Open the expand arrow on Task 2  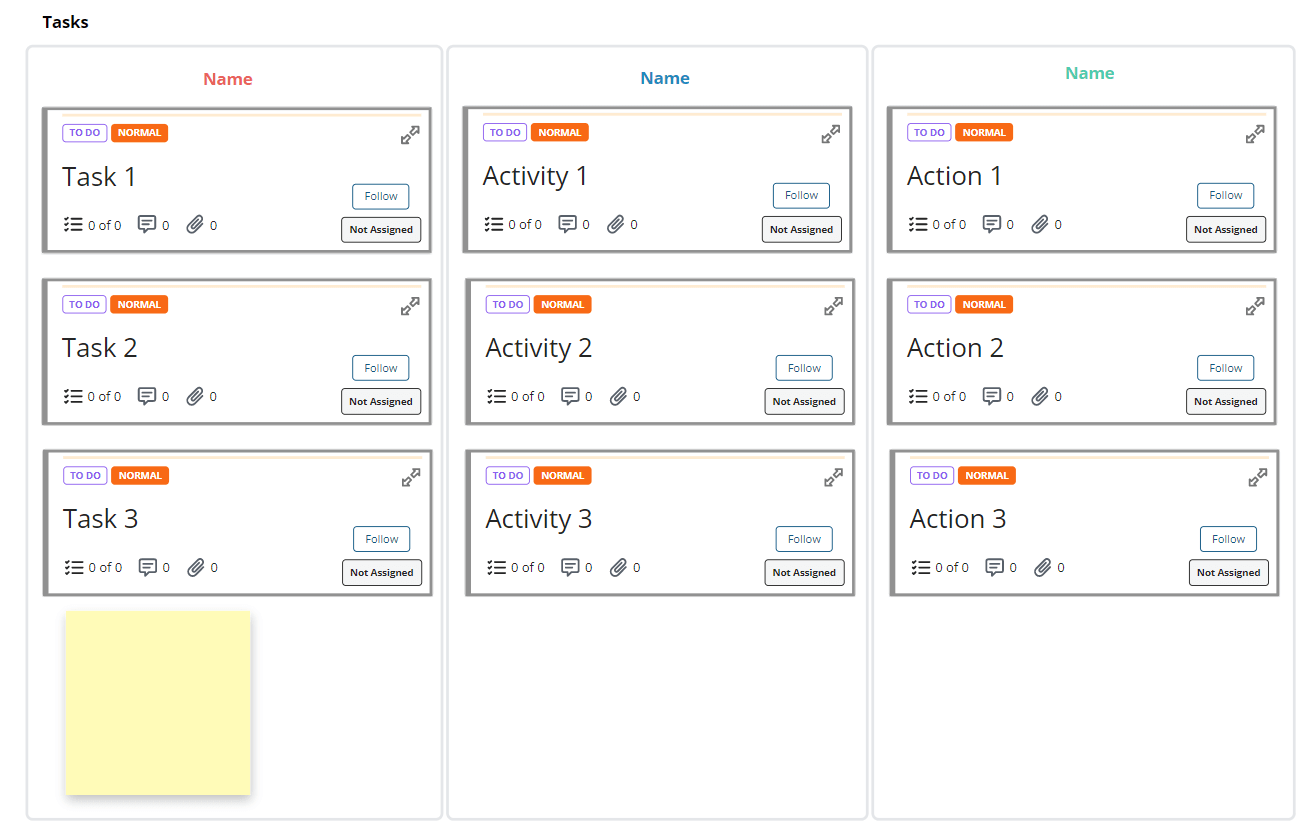(x=410, y=306)
